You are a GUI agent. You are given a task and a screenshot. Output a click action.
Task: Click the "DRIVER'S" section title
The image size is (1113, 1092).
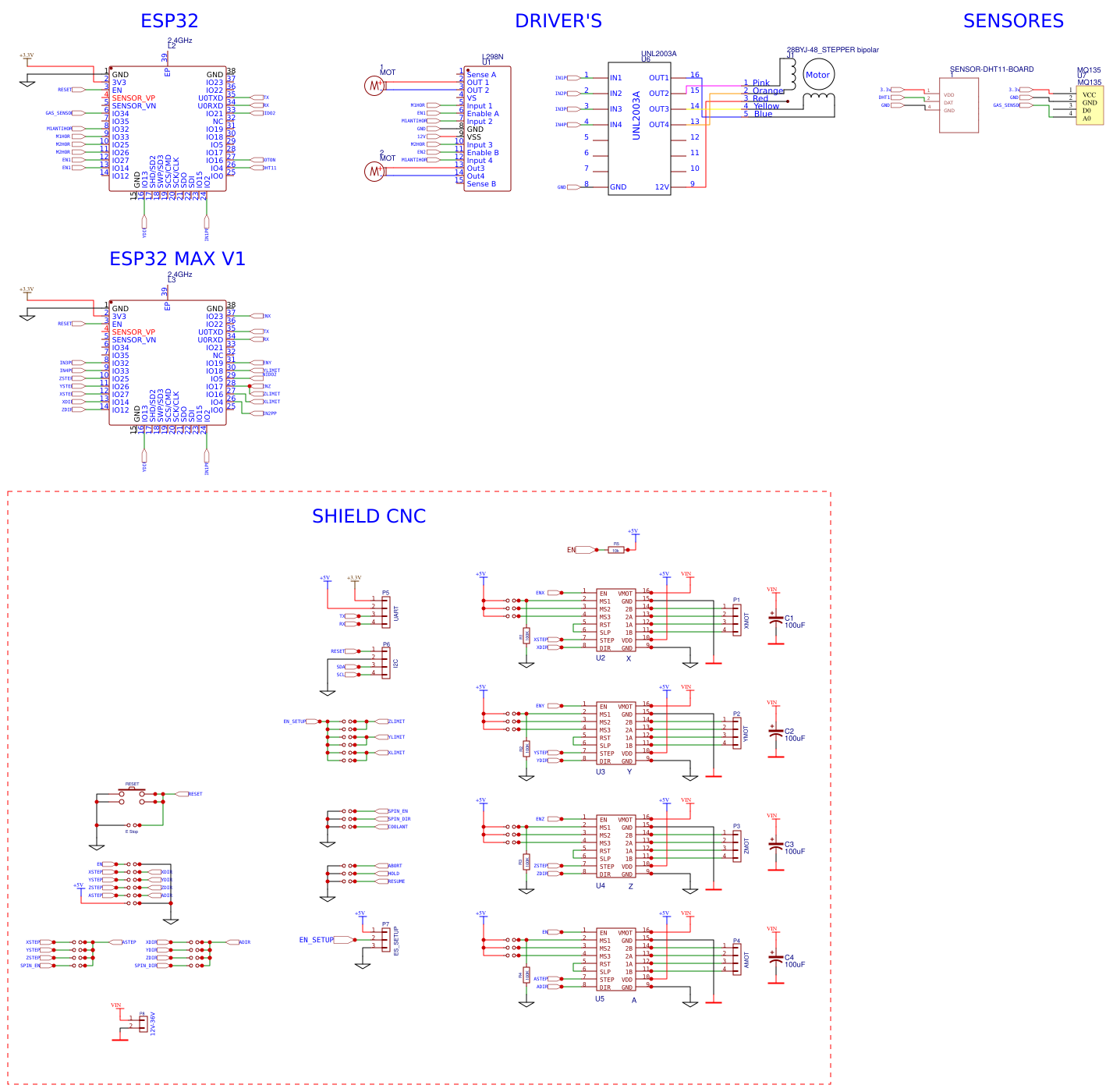558,21
